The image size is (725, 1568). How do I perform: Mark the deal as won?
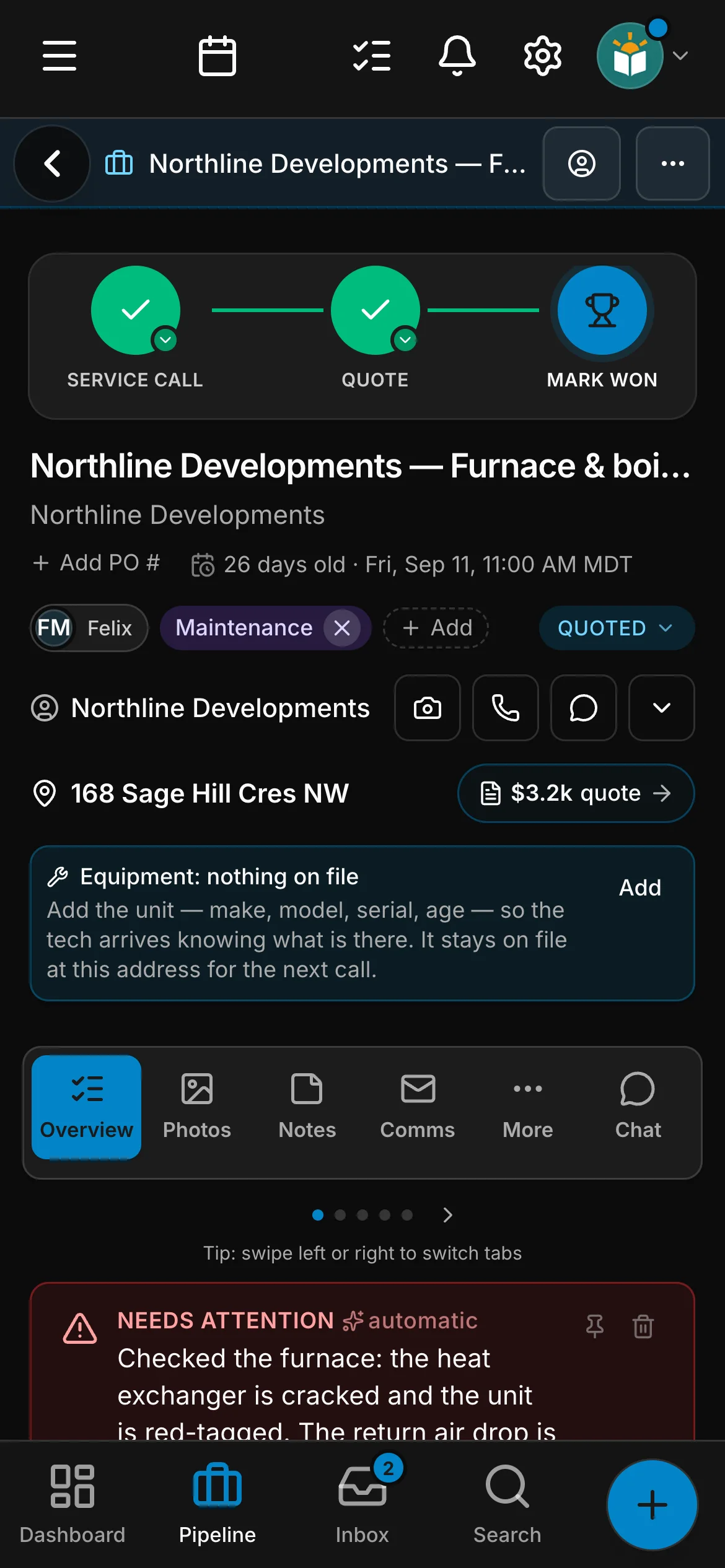point(602,310)
